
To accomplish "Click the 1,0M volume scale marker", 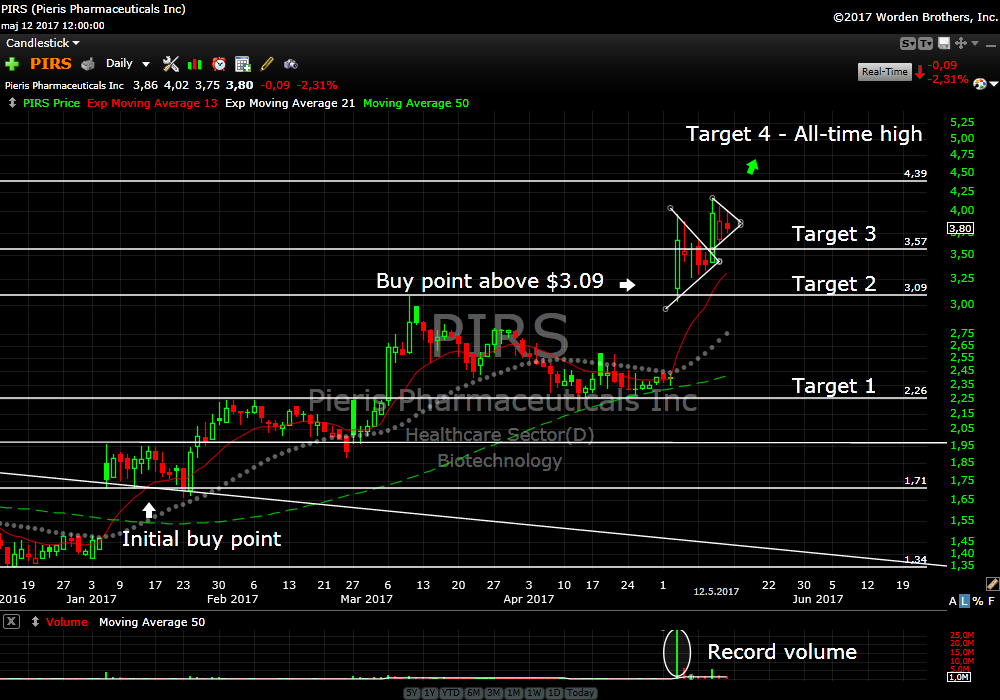I will pyautogui.click(x=959, y=677).
